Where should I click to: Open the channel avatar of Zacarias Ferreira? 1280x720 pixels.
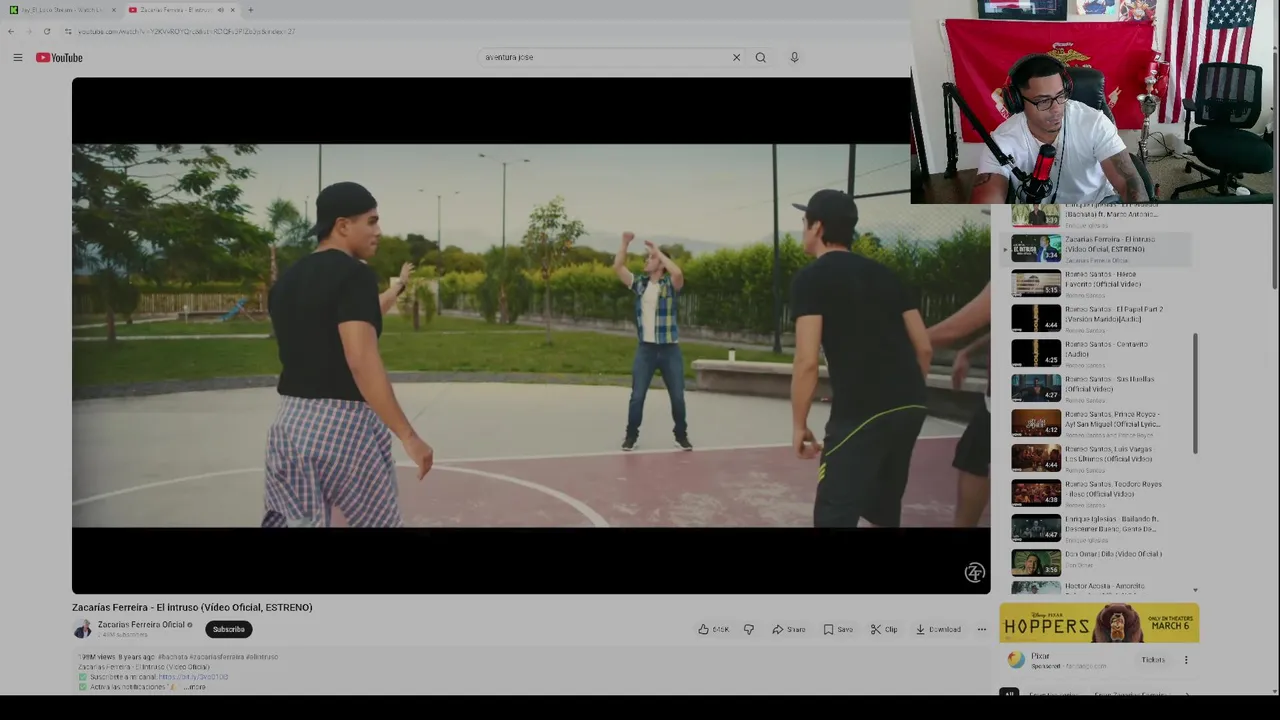(82, 629)
